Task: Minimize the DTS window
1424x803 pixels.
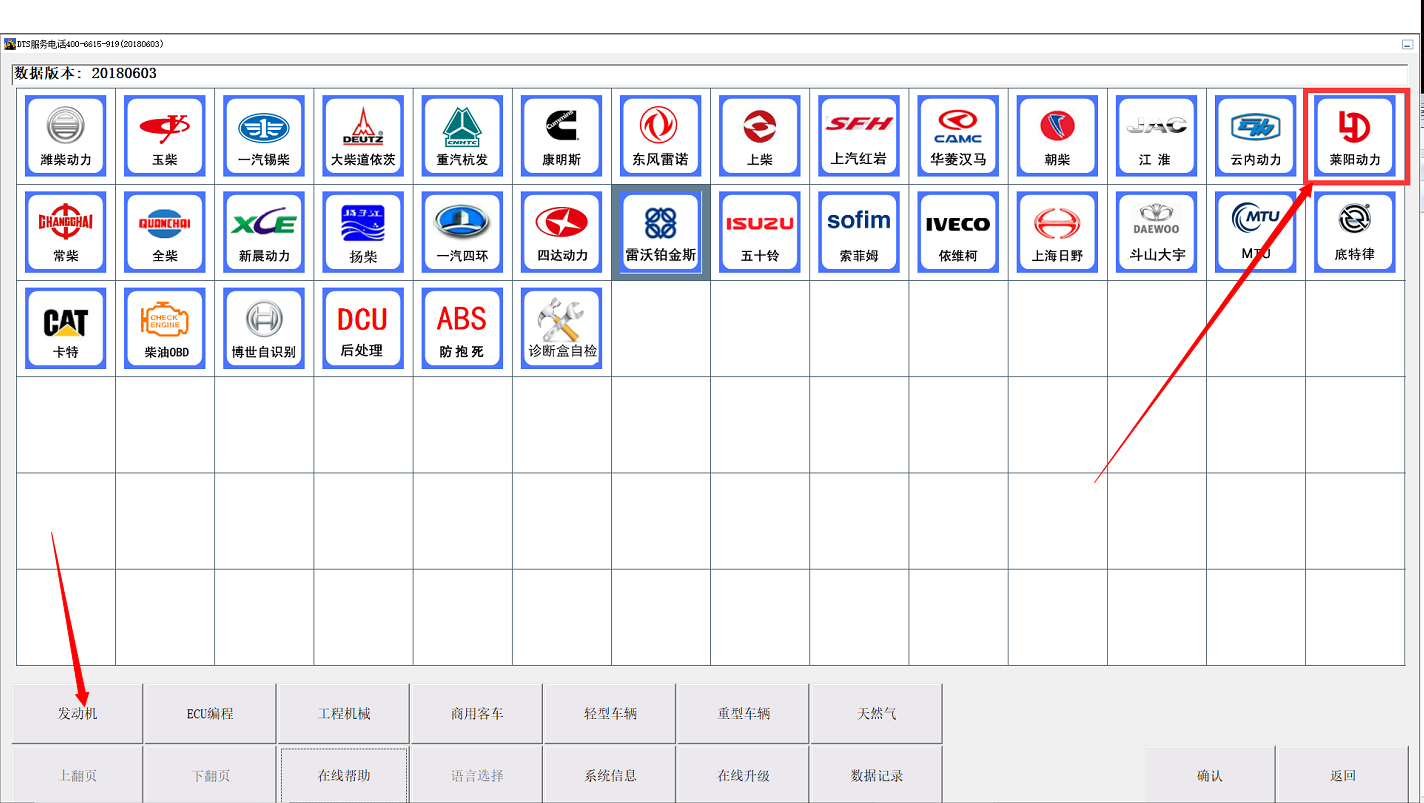Action: pyautogui.click(x=1408, y=45)
